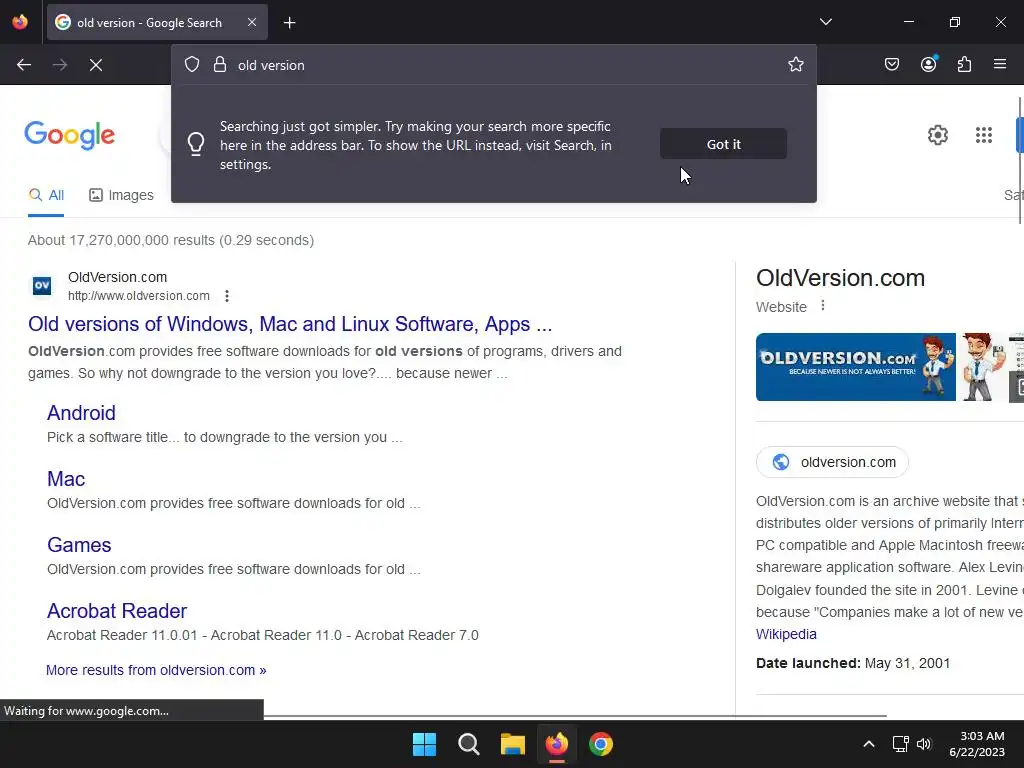Open Windows taskbar Search

point(468,744)
